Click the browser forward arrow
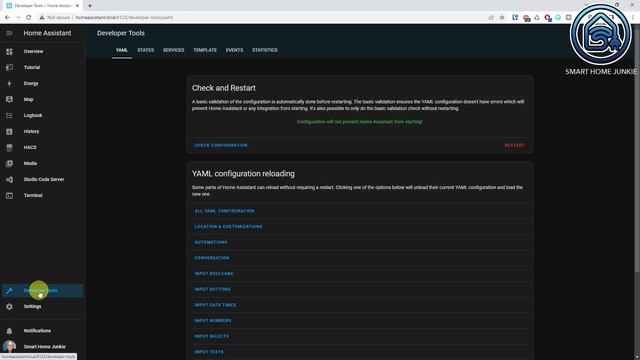The height and width of the screenshot is (360, 640). (x=18, y=18)
